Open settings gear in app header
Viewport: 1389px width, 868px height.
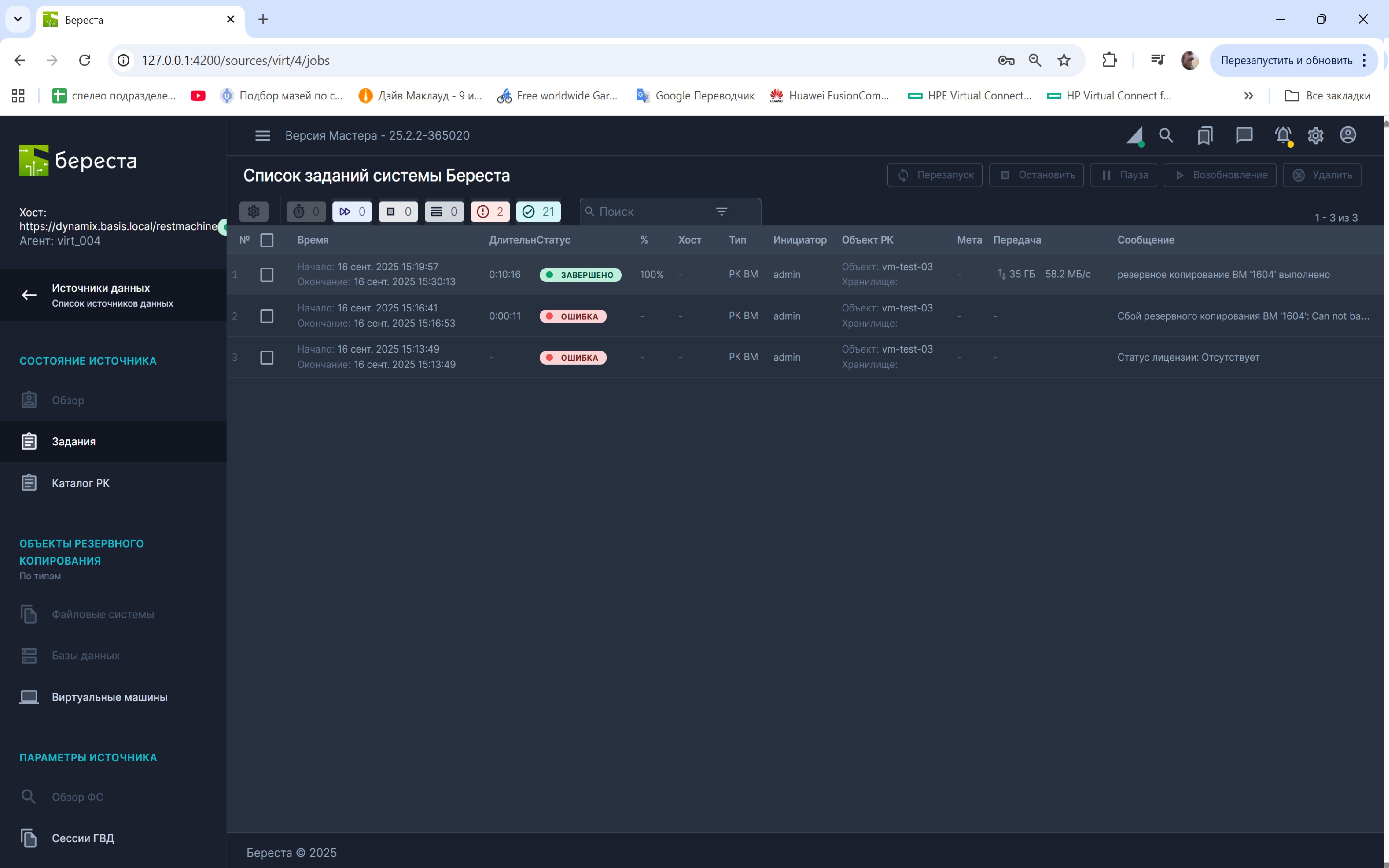[1315, 135]
